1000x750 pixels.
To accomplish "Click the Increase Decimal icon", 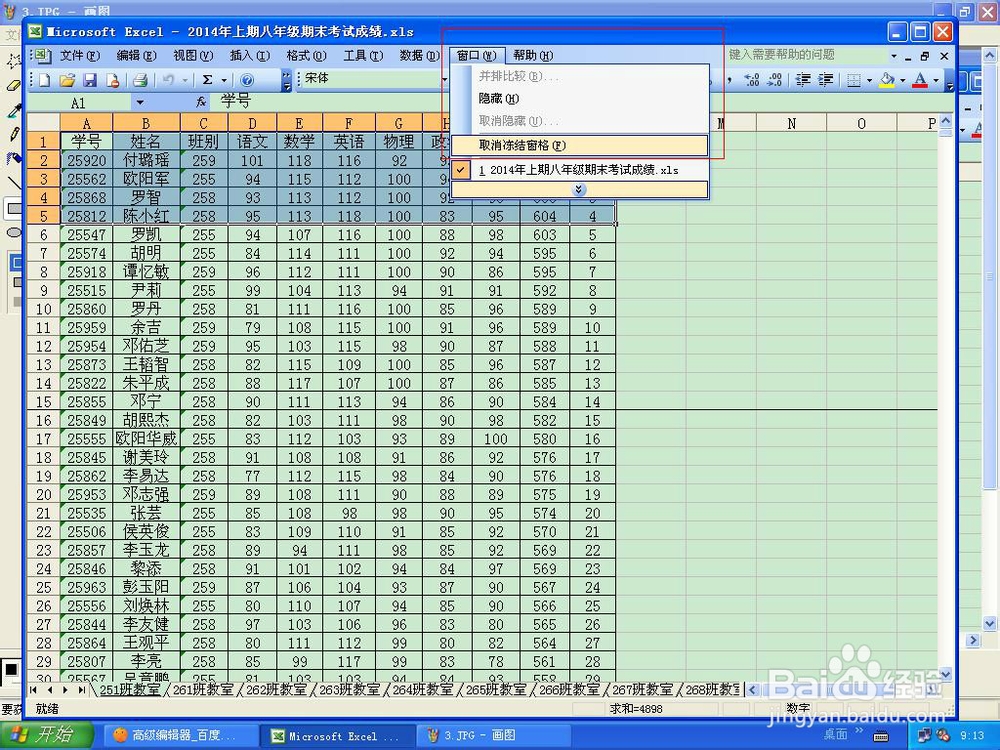I will [752, 80].
